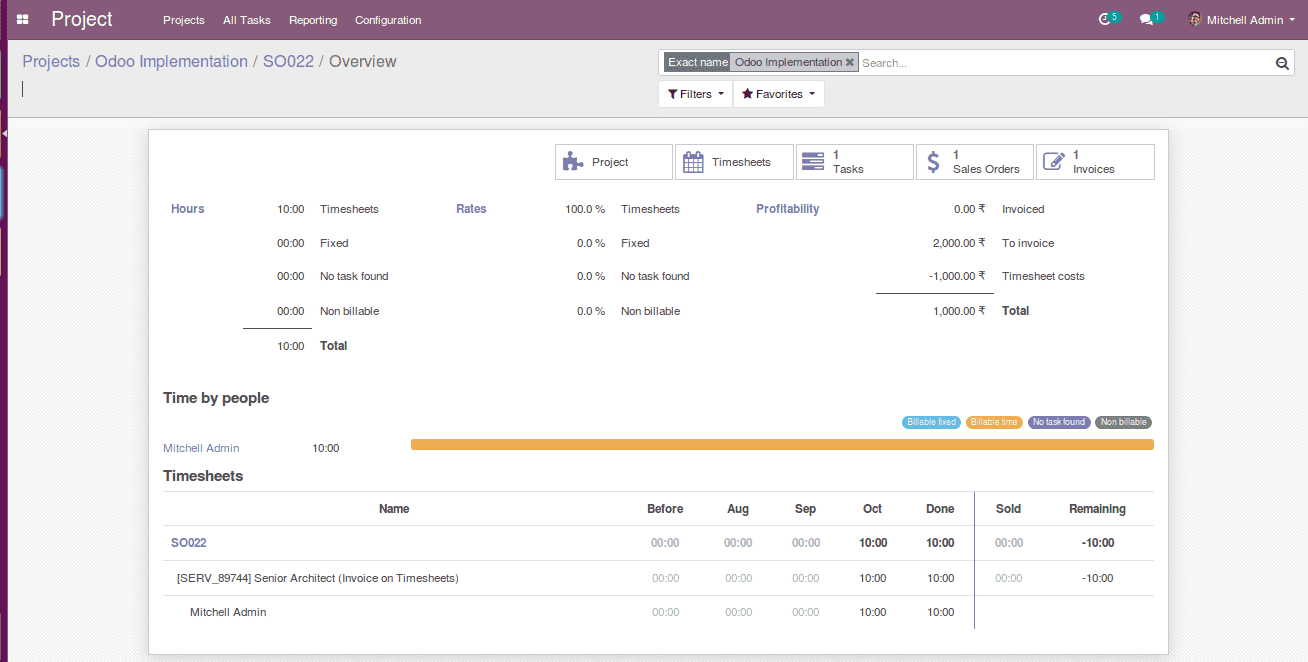Click the Name column header
The width and height of the screenshot is (1308, 662).
(394, 509)
